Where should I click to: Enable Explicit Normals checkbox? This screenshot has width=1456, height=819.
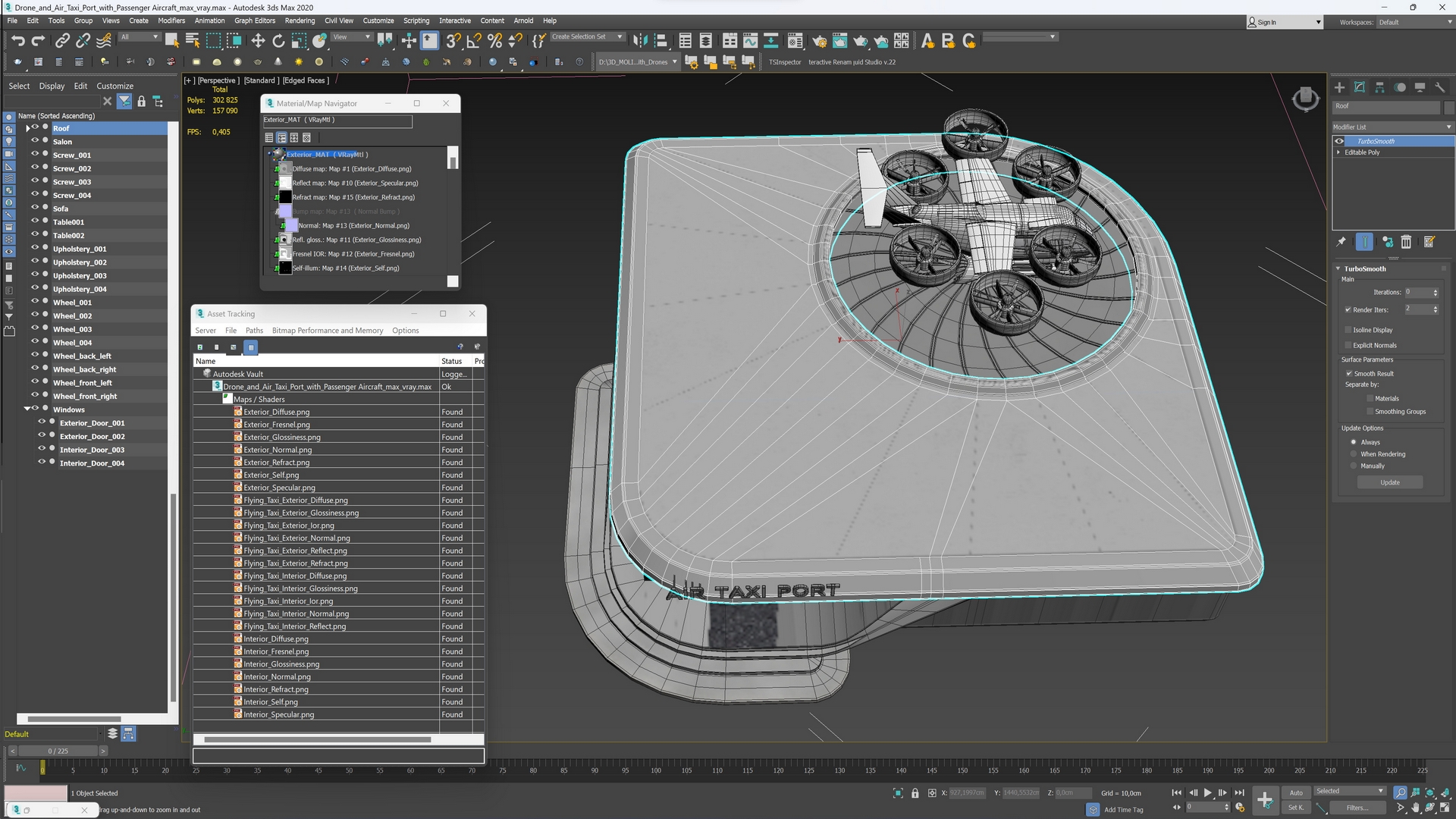tap(1348, 345)
